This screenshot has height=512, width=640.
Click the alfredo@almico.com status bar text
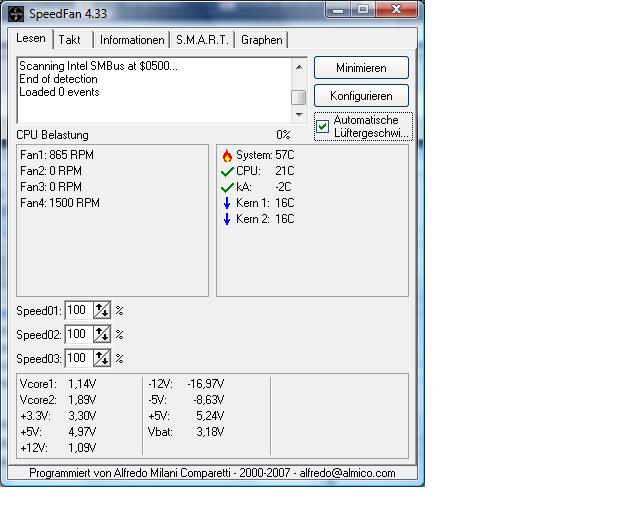point(347,473)
